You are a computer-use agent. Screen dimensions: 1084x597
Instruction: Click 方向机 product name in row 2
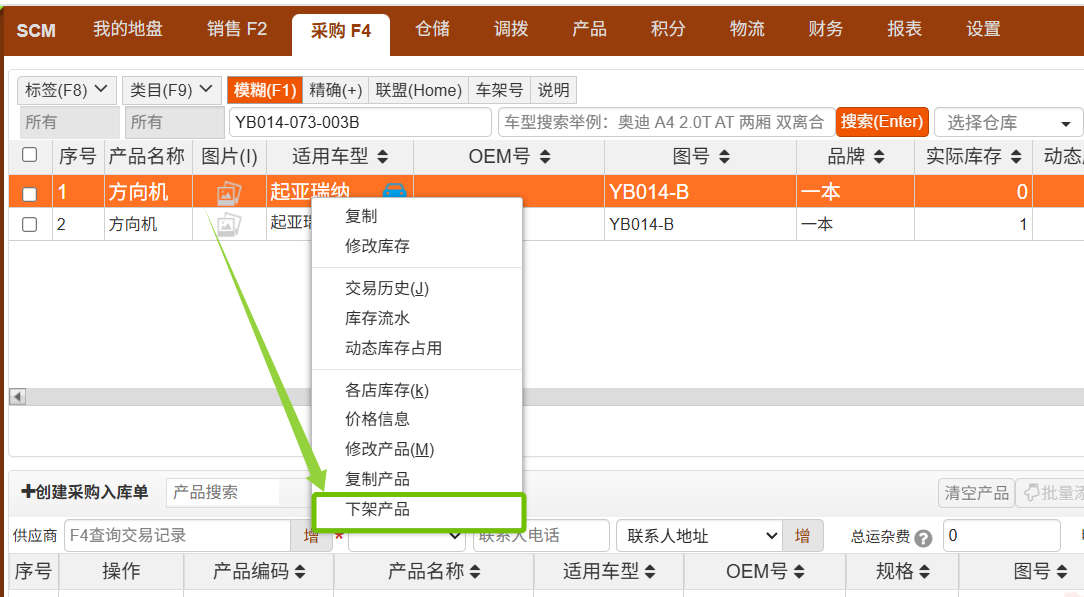pos(133,225)
